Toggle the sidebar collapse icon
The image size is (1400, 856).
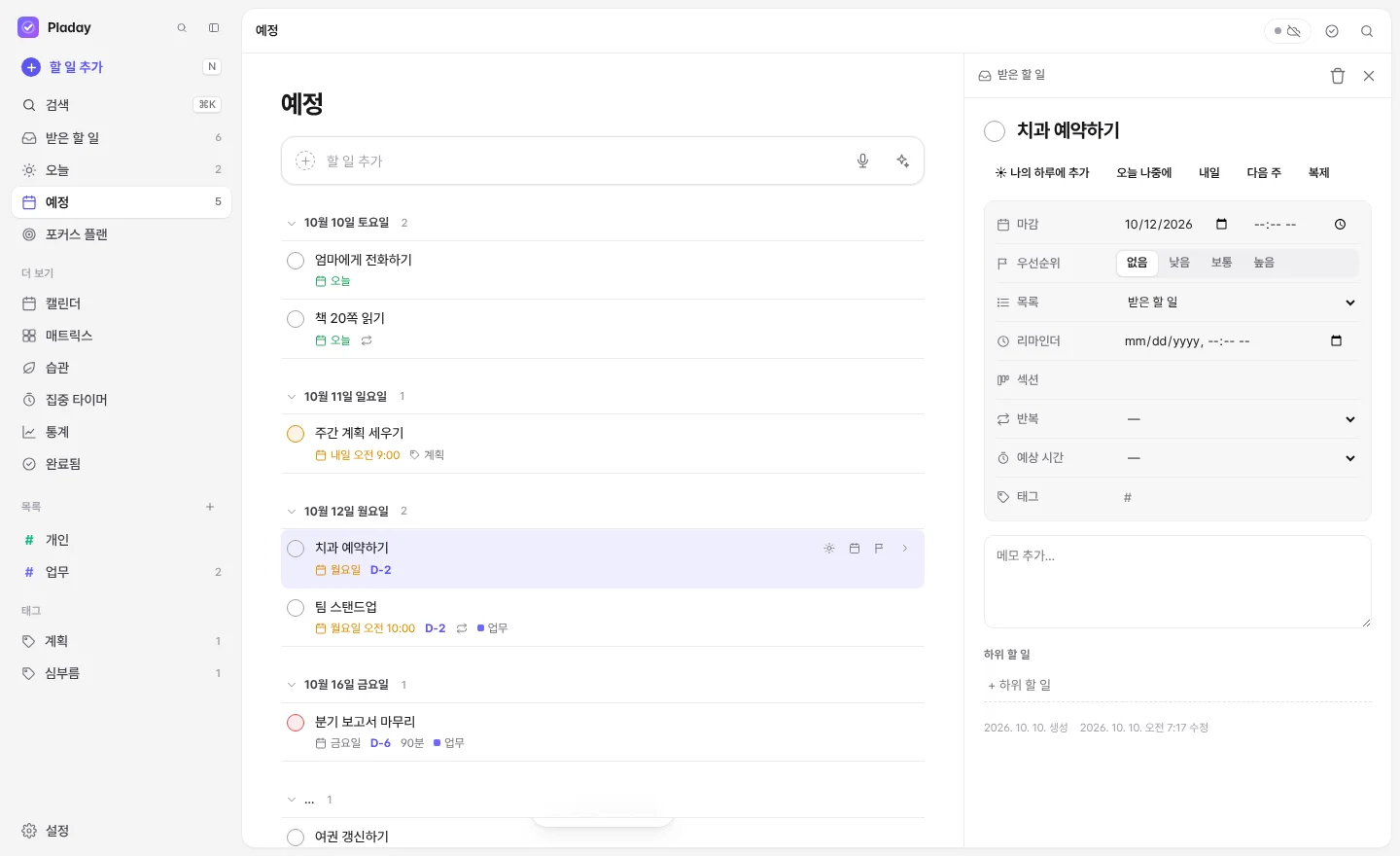(214, 28)
